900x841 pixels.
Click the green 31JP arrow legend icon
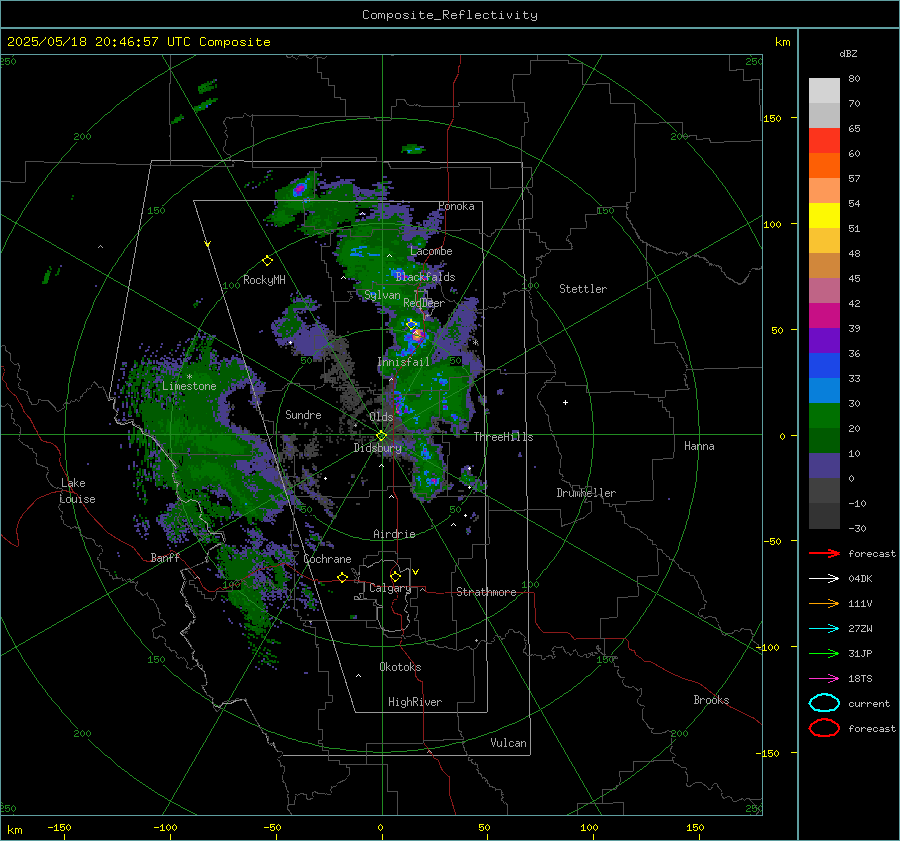824,653
